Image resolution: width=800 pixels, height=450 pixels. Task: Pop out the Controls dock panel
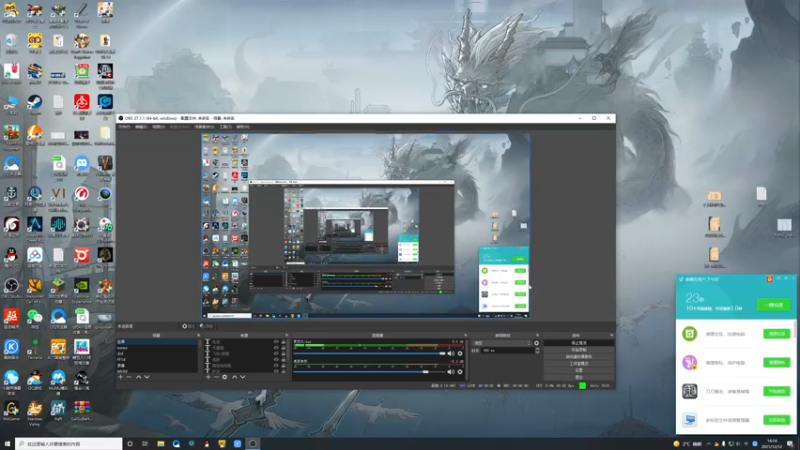click(x=612, y=335)
